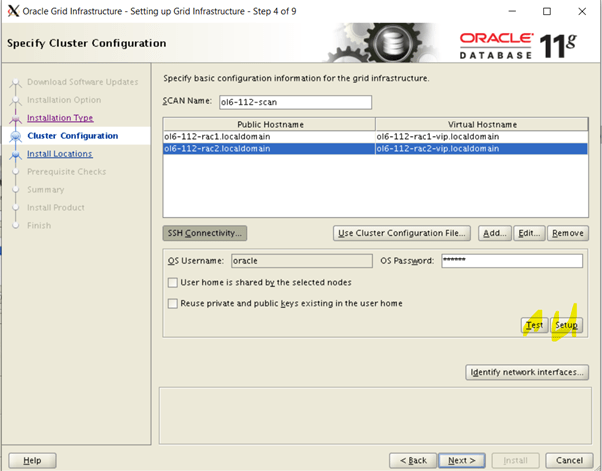Click the Installation Type step link

tap(60, 118)
